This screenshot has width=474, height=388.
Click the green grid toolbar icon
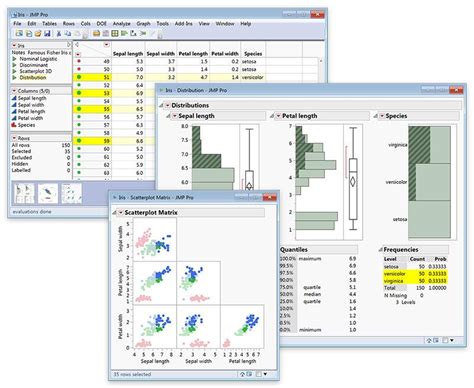pyautogui.click(x=115, y=33)
